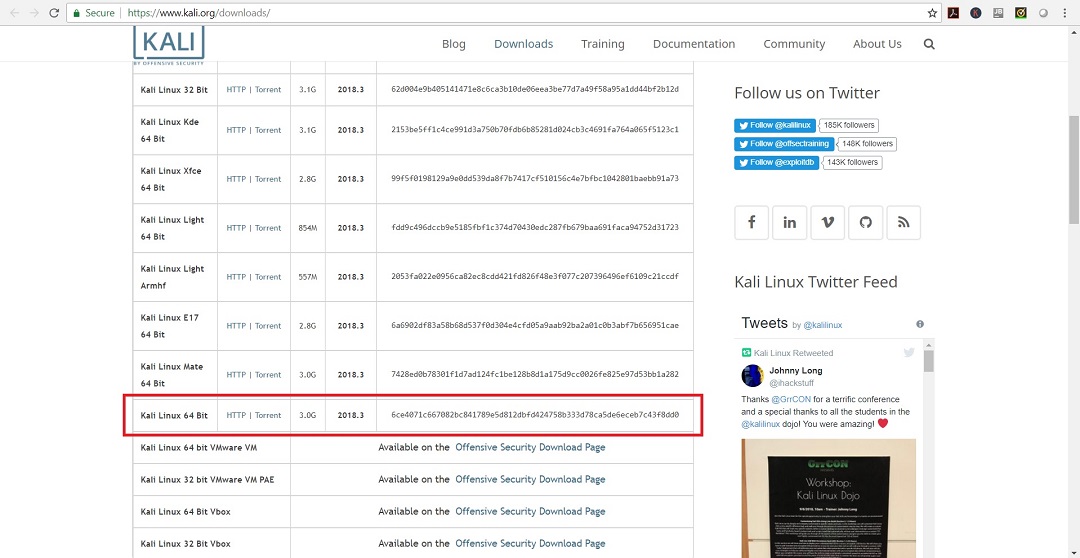This screenshot has height=558, width=1080.
Task: Open the red PDF extension icon
Action: pos(953,12)
